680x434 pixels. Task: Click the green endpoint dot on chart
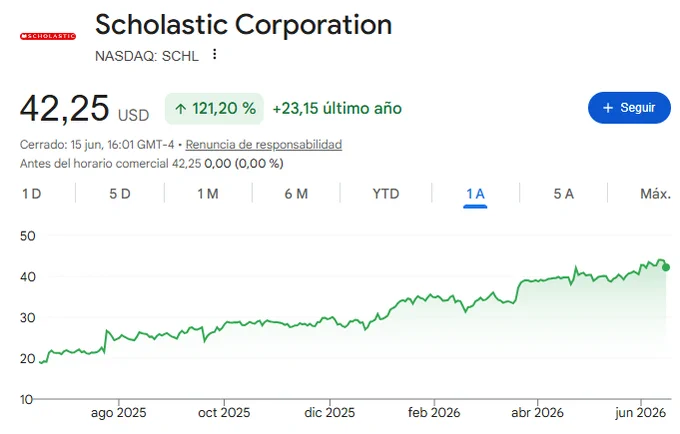[x=666, y=268]
